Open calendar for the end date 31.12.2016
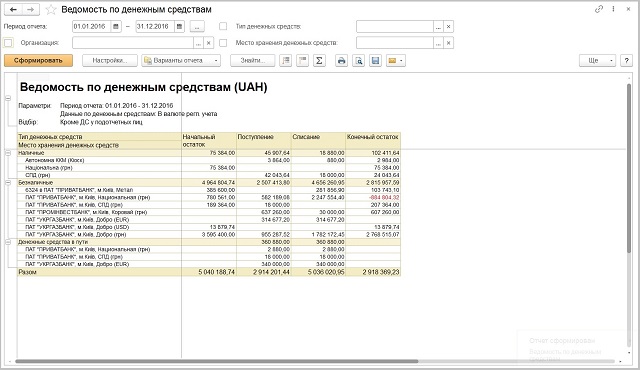Image resolution: width=640 pixels, height=370 pixels. tap(179, 27)
